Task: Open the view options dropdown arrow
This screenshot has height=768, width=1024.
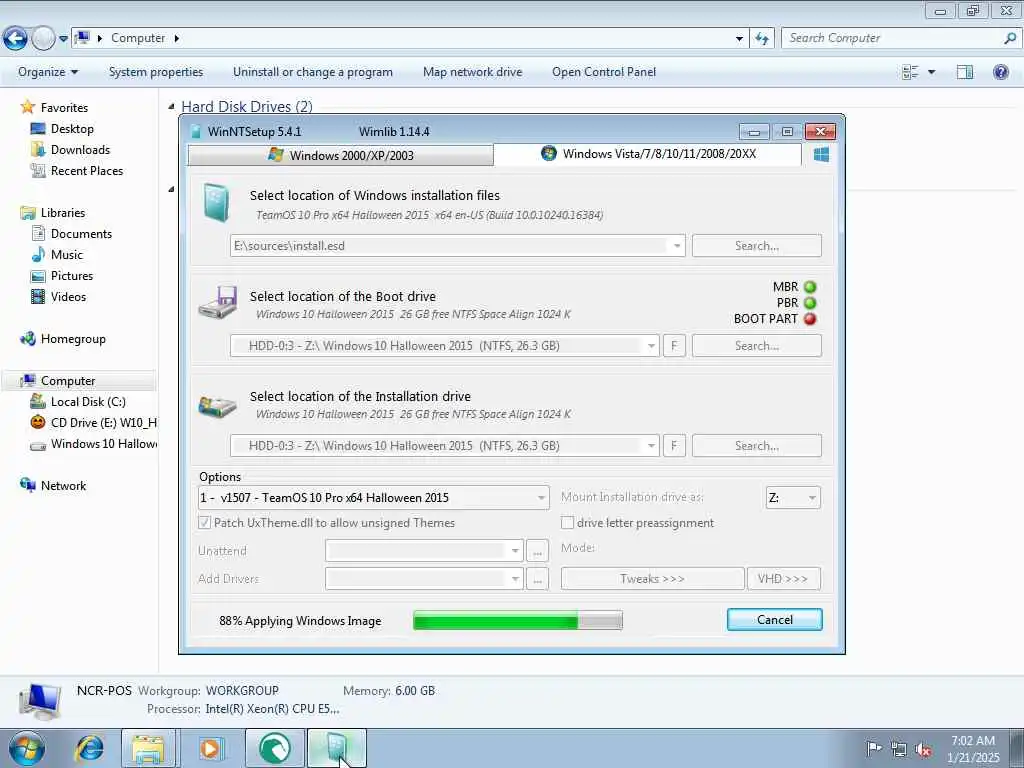Action: pyautogui.click(x=931, y=72)
